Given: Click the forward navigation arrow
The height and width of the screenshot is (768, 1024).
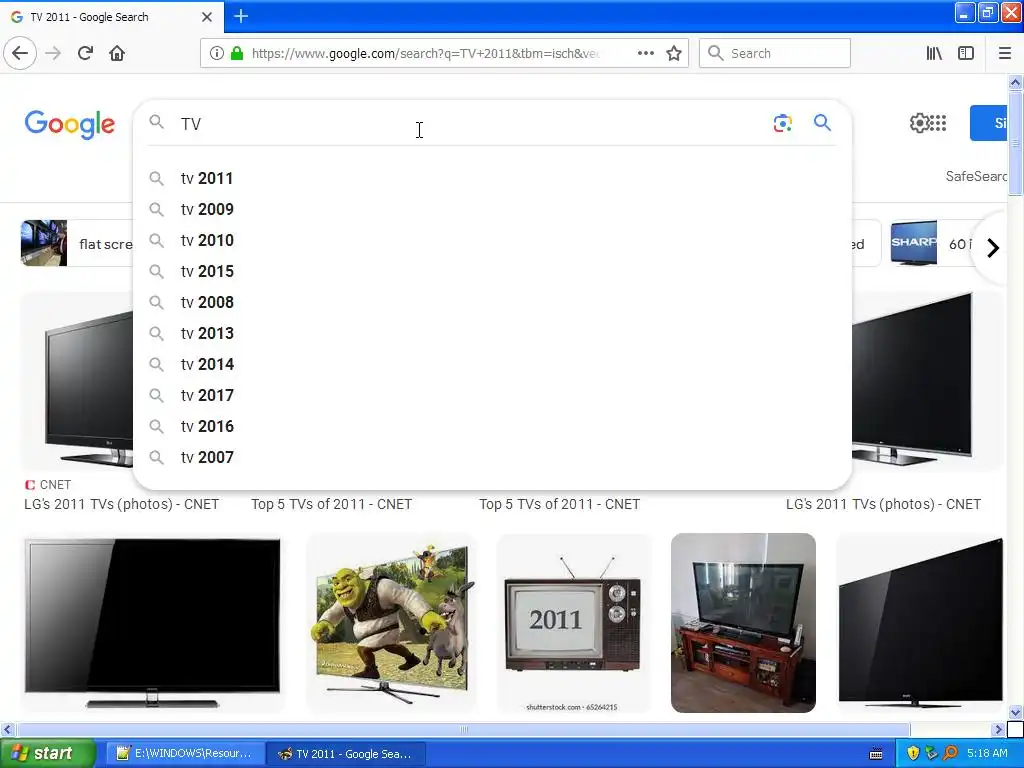Looking at the screenshot, I should (54, 53).
